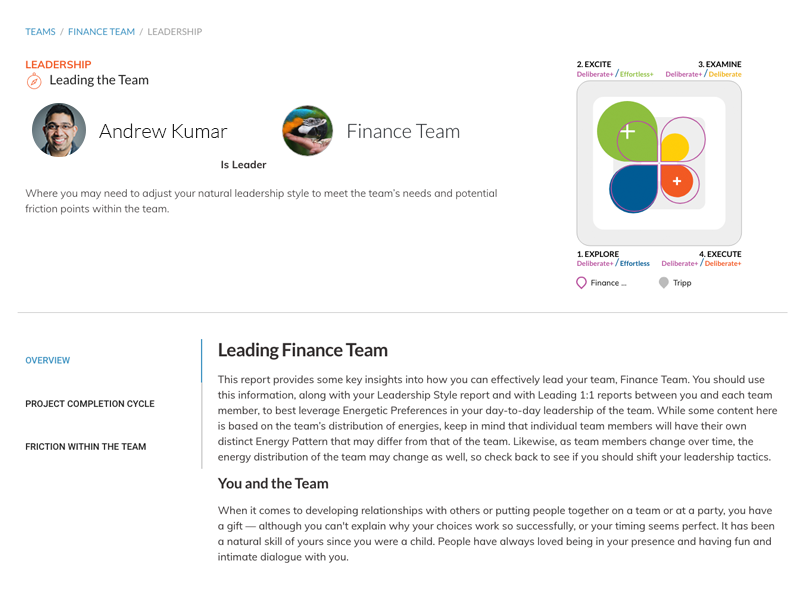Click the pink Finance legend pin marker
The height and width of the screenshot is (600, 800).
(581, 284)
